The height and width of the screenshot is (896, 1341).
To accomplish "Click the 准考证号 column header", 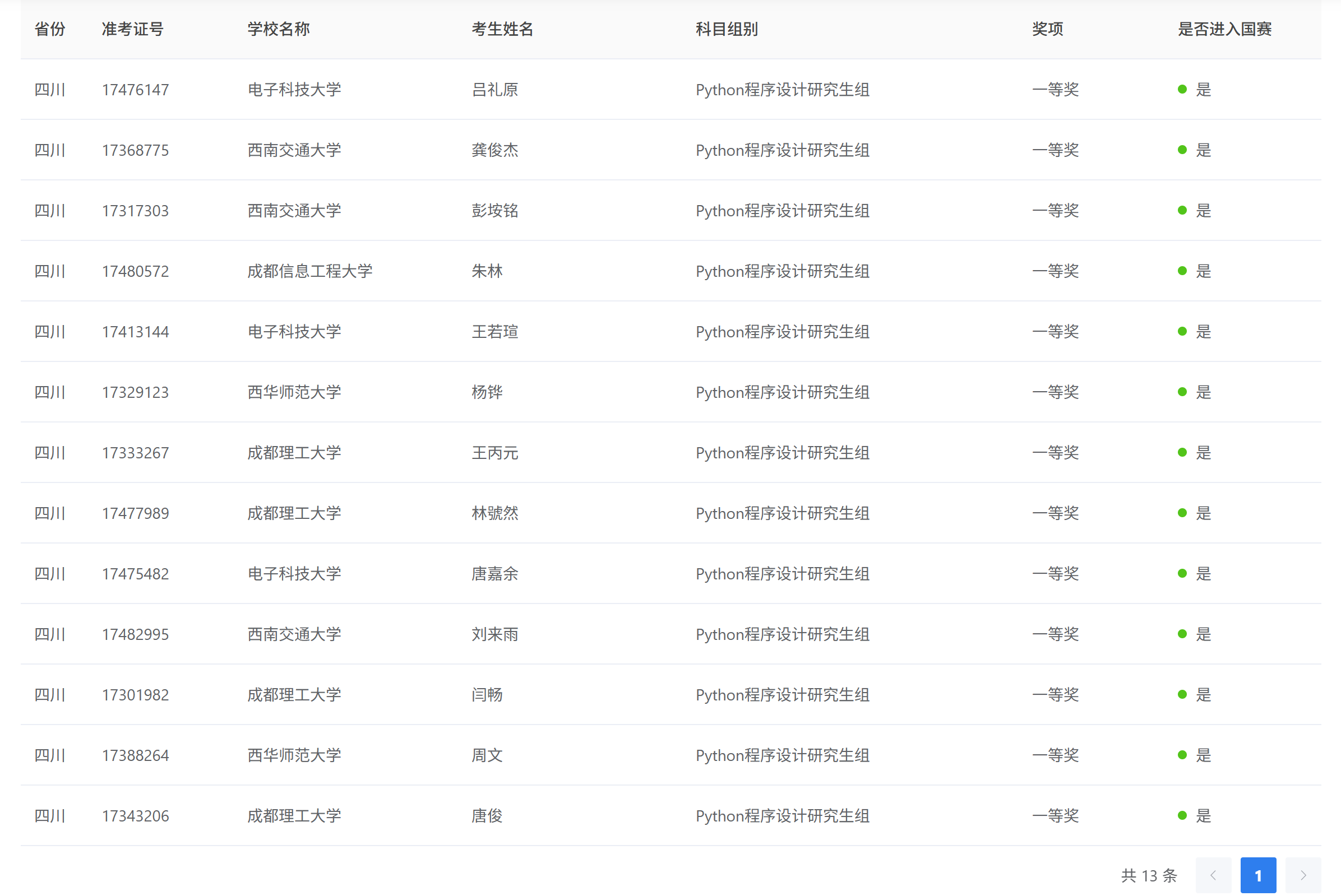I will click(x=133, y=29).
